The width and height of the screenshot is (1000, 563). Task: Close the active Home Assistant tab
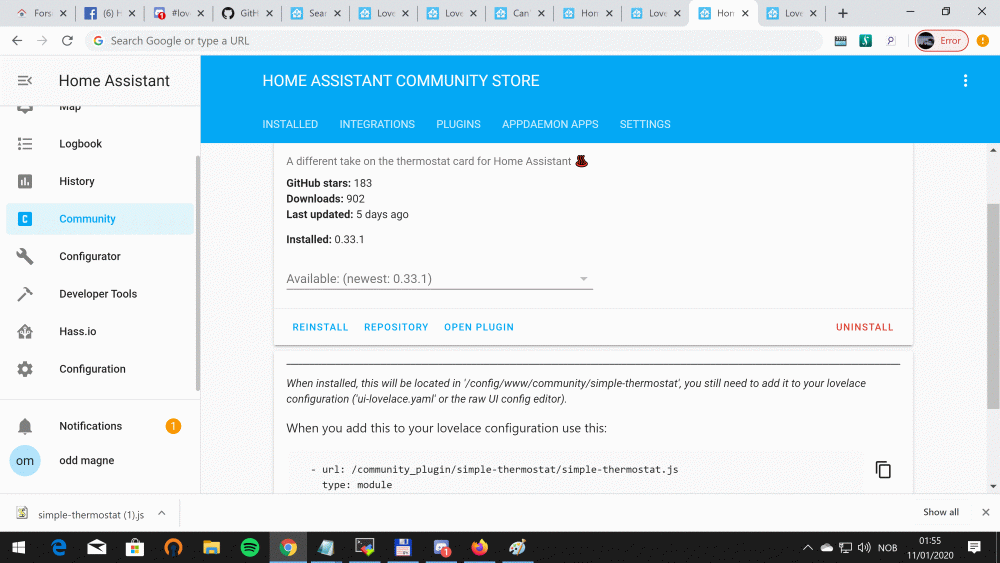pos(745,13)
